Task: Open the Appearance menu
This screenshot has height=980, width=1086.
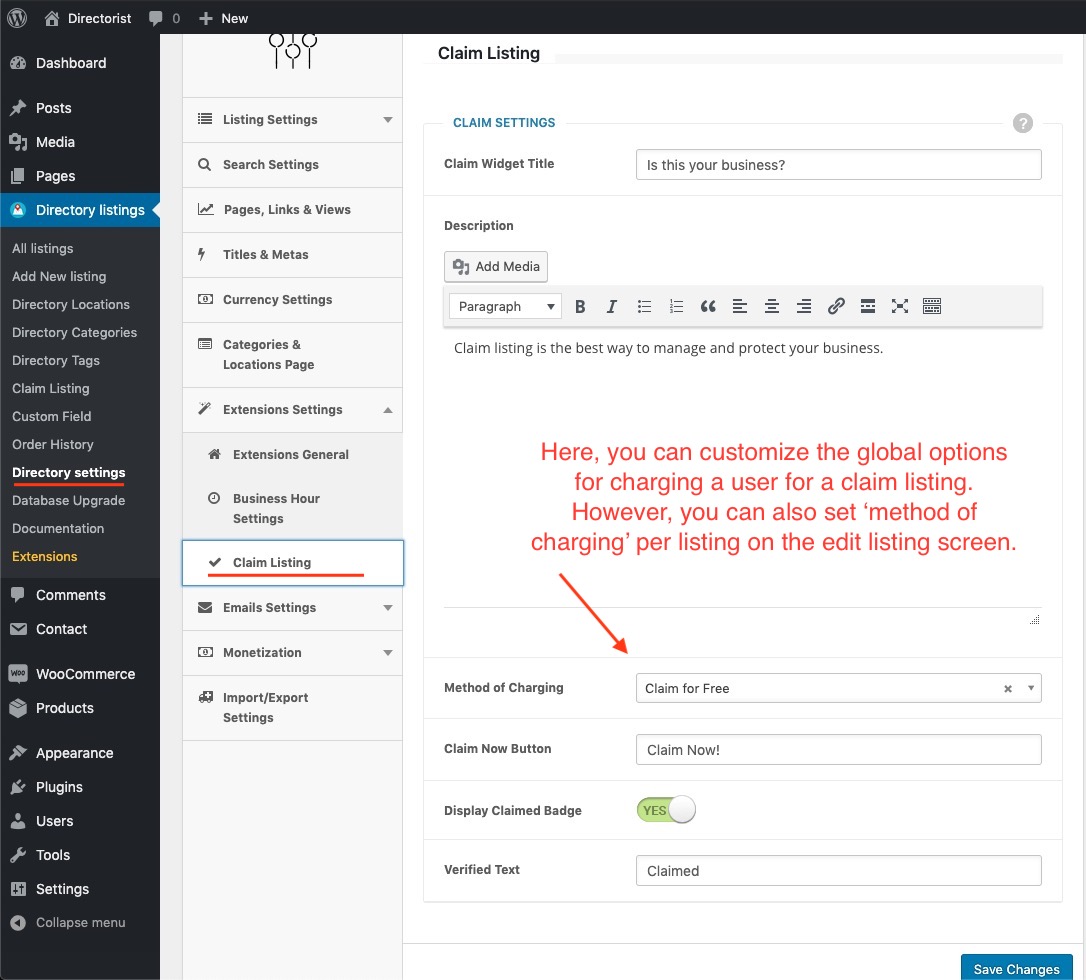Action: point(80,753)
